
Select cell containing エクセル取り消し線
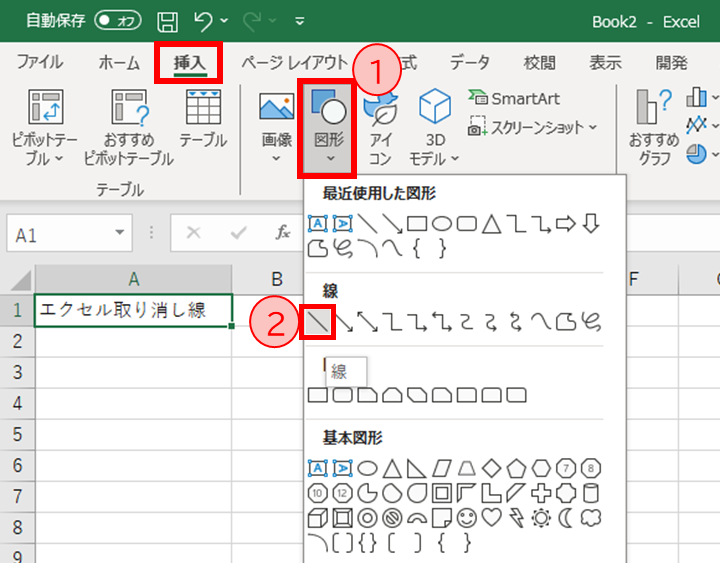[x=134, y=310]
